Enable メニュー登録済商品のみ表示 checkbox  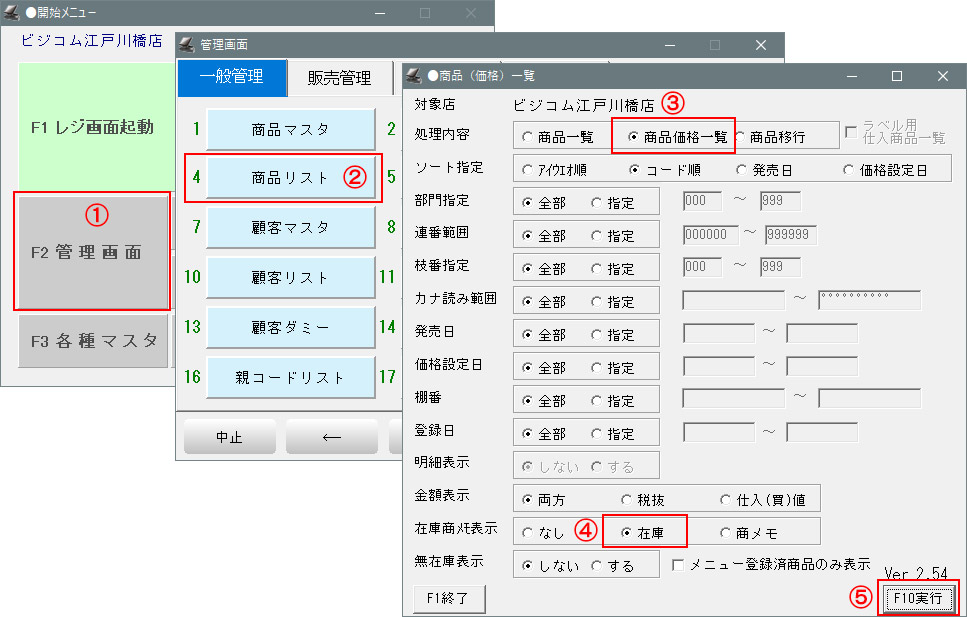tap(679, 565)
